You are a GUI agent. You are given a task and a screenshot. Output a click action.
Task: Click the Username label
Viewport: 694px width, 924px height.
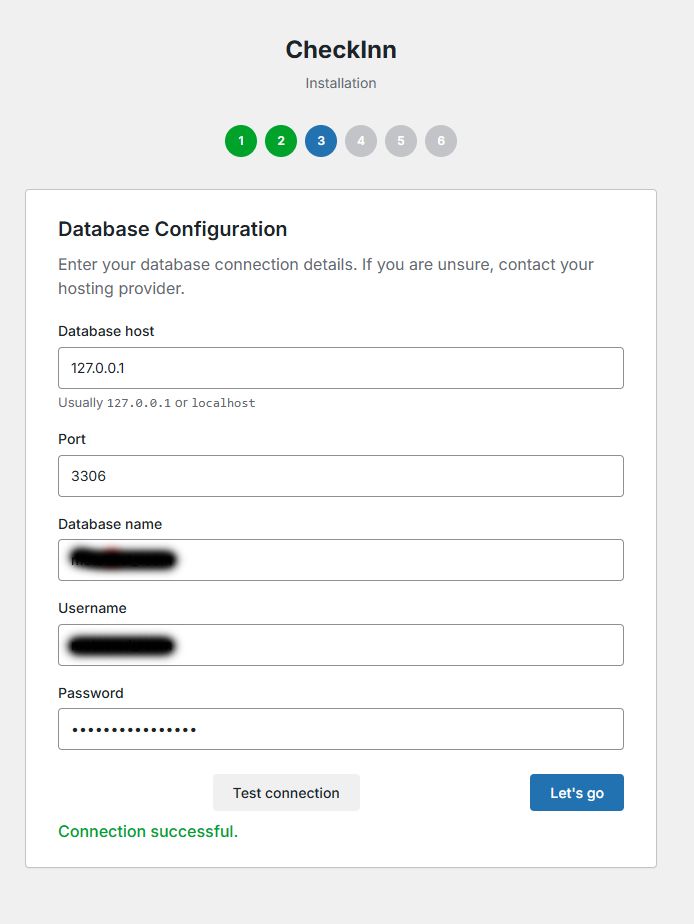tap(92, 608)
